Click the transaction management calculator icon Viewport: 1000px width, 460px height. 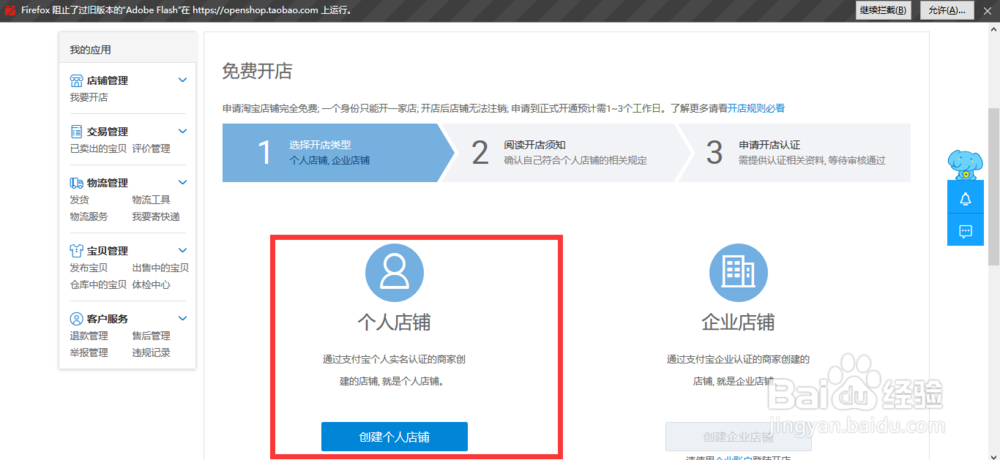pyautogui.click(x=77, y=131)
